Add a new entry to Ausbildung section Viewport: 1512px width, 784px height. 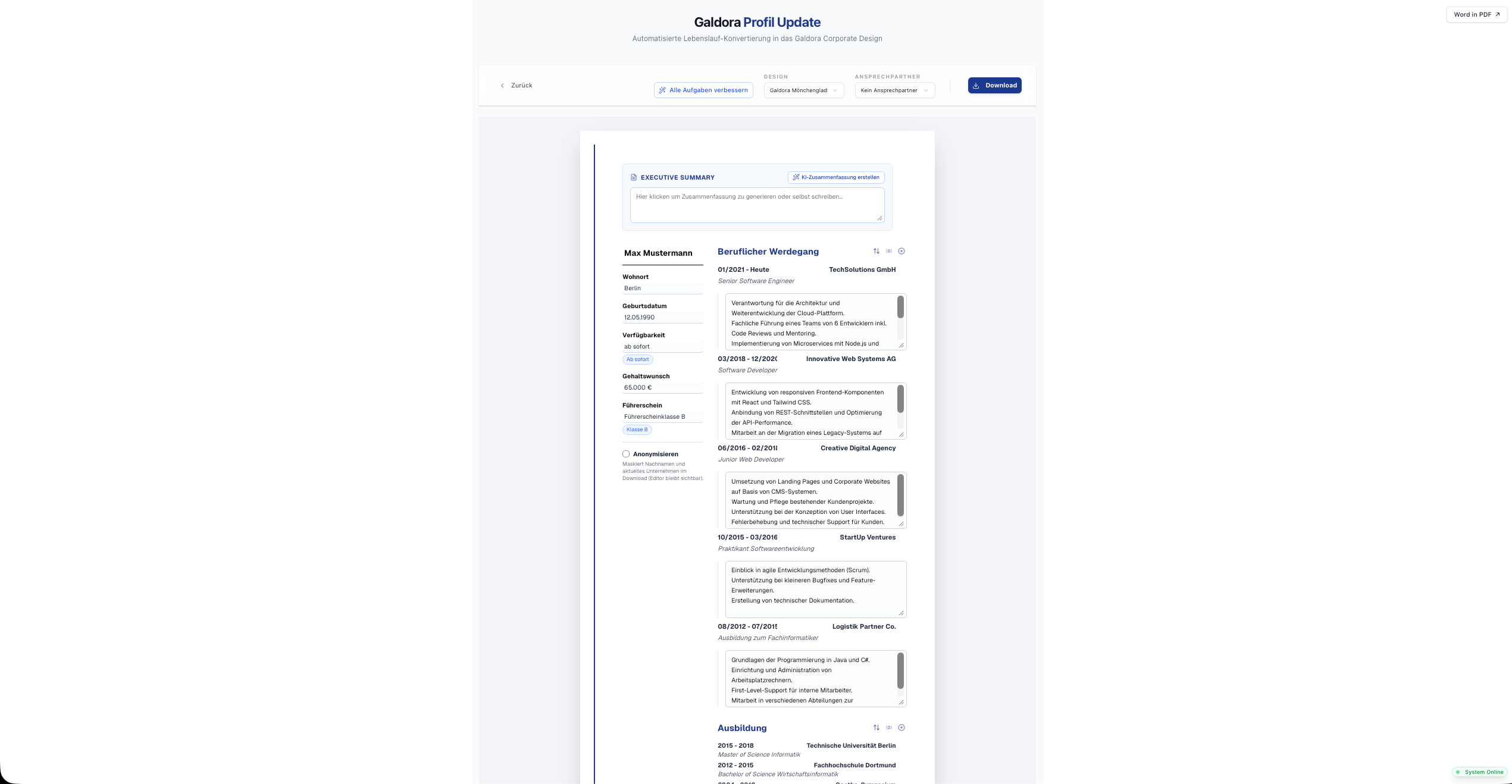click(x=901, y=727)
